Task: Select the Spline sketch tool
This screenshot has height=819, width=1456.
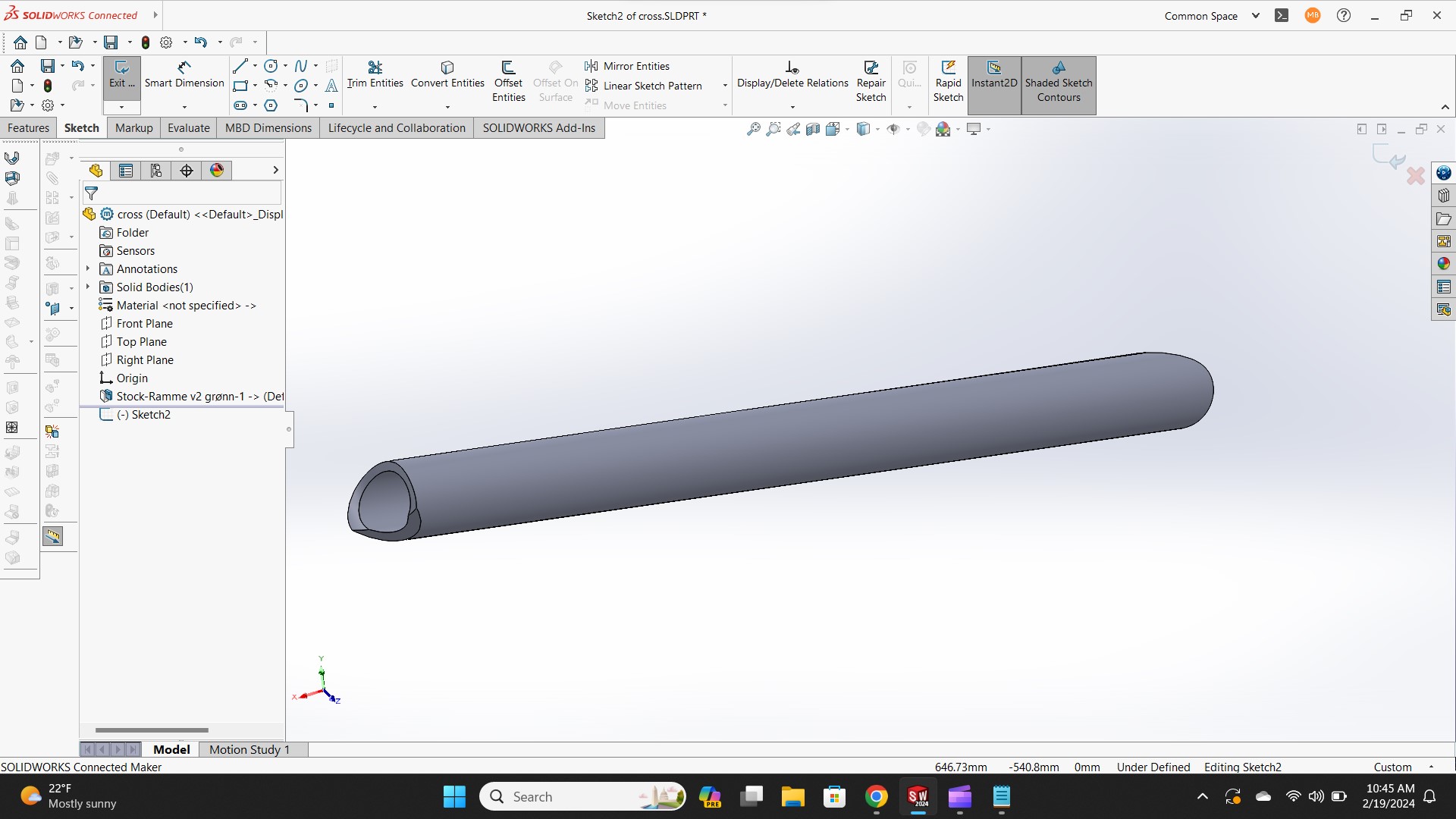Action: click(301, 66)
